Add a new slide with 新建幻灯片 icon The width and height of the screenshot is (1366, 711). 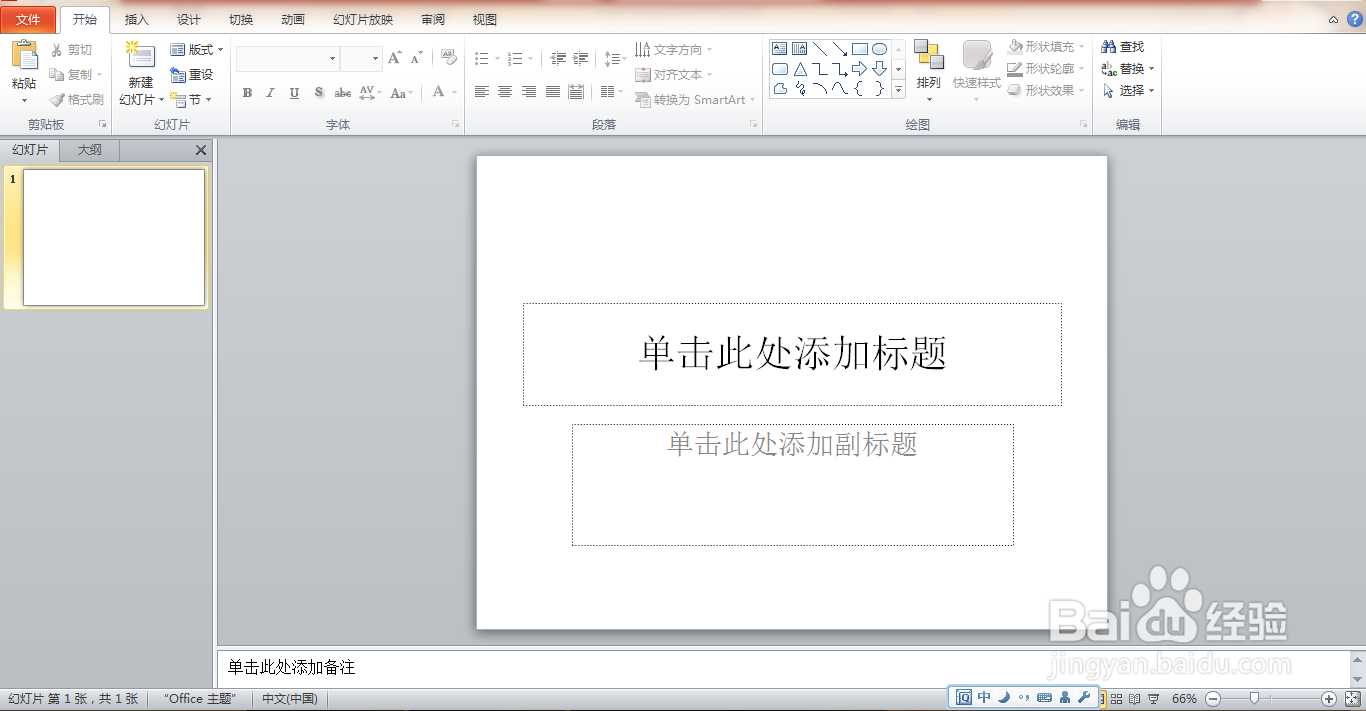(x=140, y=56)
